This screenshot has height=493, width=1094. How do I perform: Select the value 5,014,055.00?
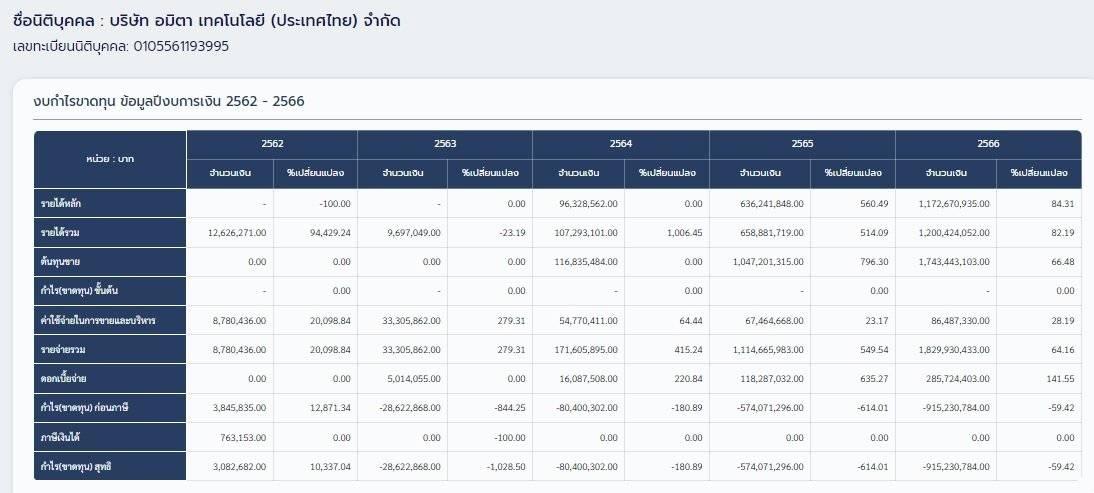(x=414, y=379)
